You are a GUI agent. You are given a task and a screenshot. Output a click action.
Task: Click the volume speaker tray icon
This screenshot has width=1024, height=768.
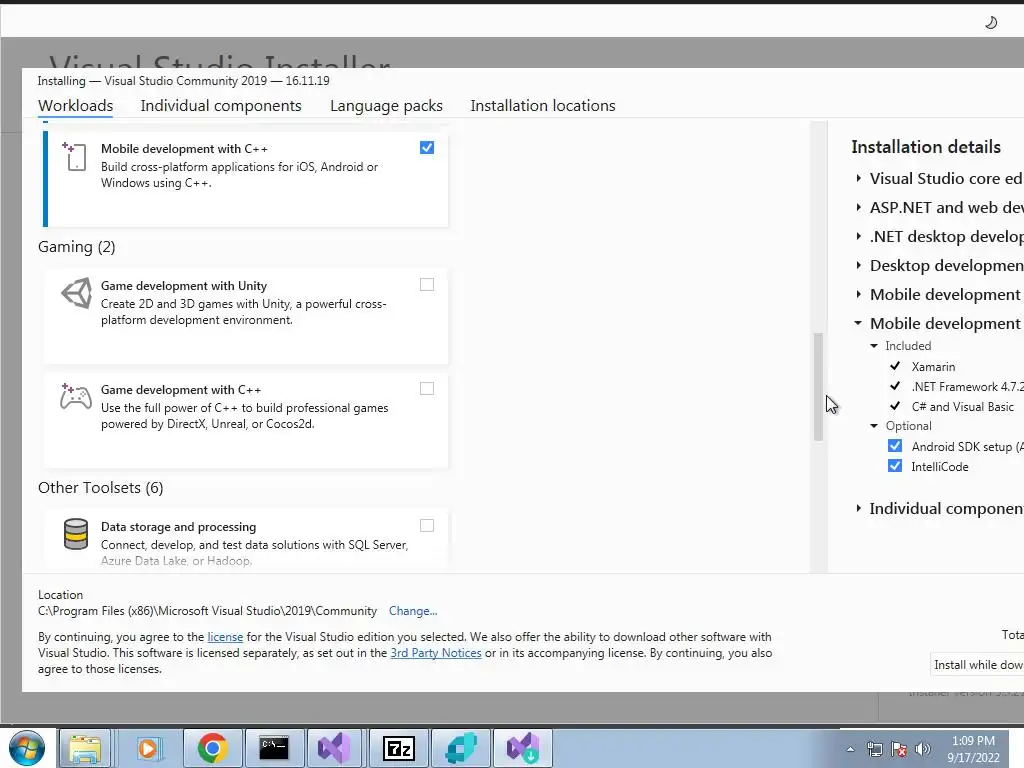coord(923,749)
